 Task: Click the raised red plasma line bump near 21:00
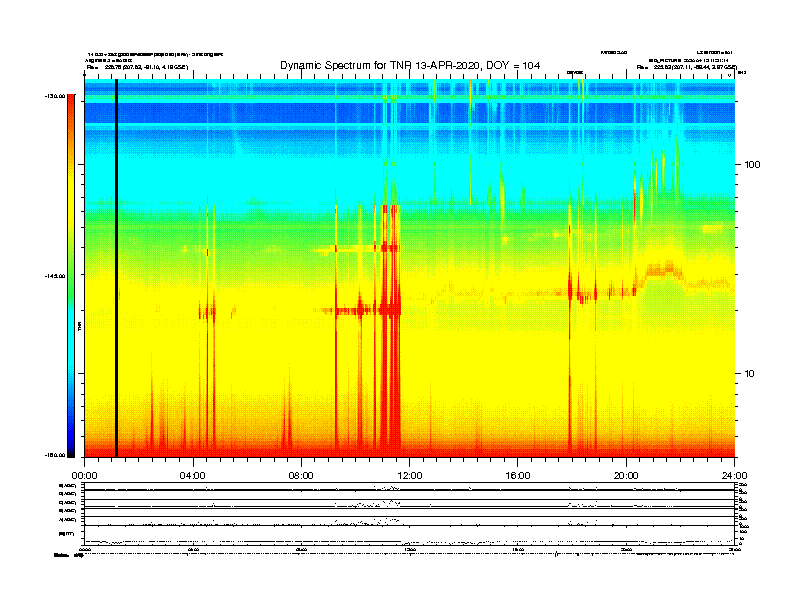[663, 269]
